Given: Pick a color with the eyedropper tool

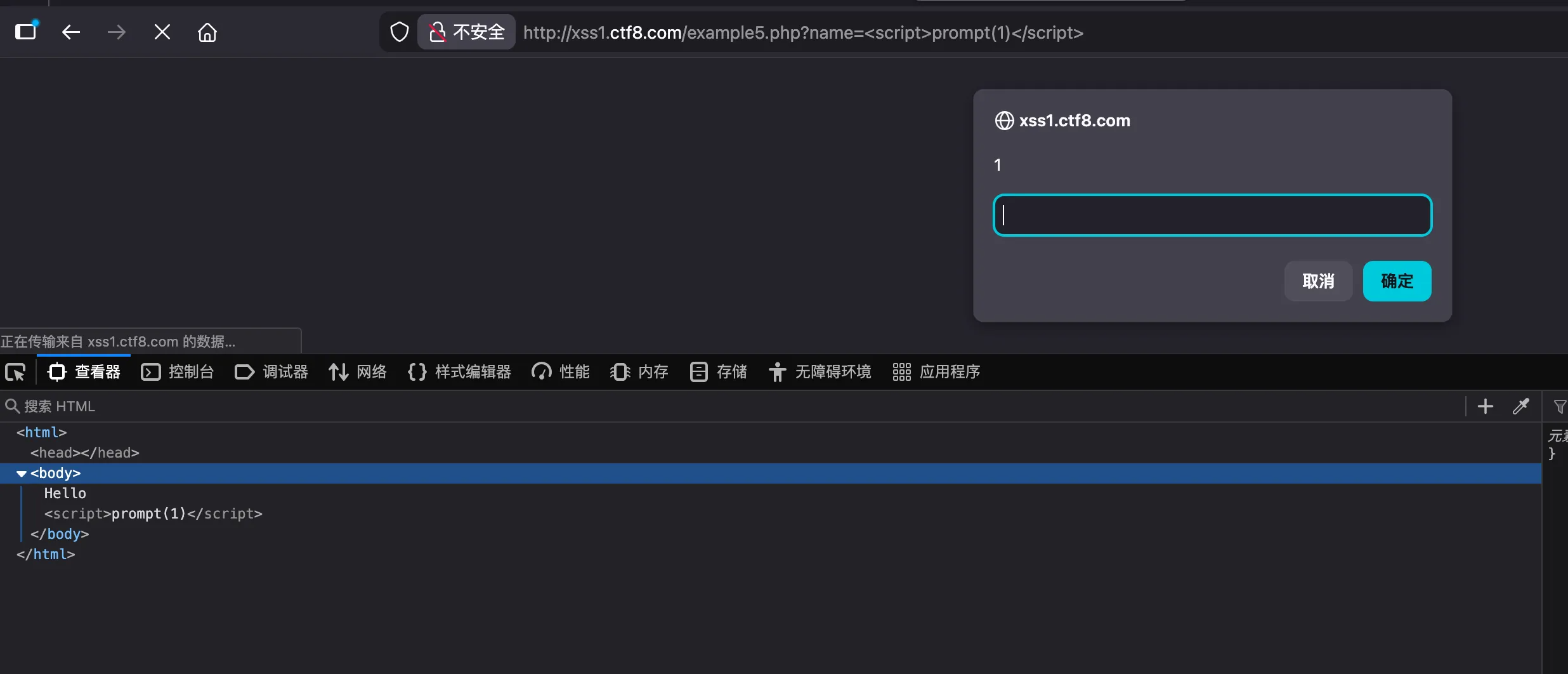Looking at the screenshot, I should (x=1521, y=406).
